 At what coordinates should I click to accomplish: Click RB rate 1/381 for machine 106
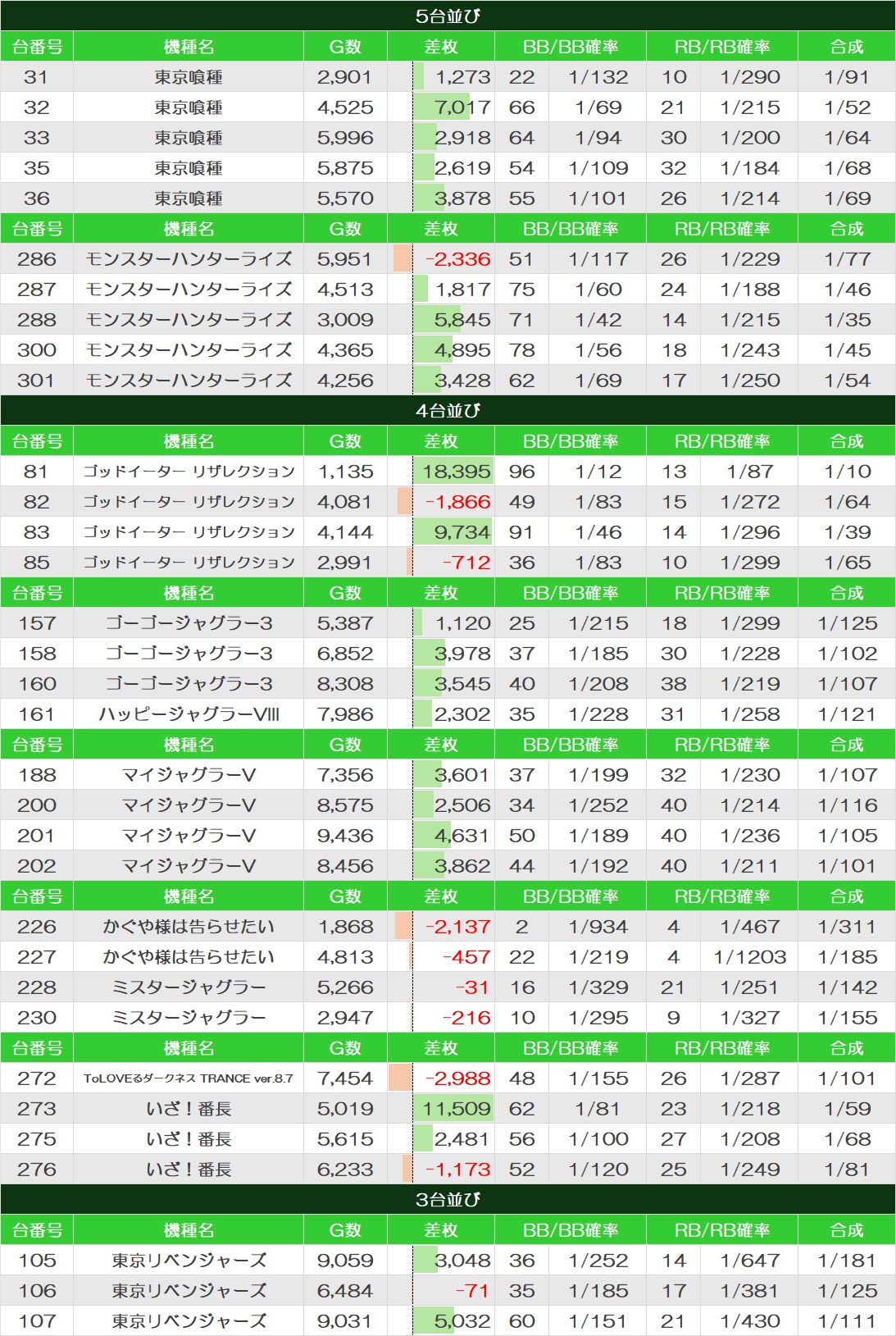point(749,1291)
